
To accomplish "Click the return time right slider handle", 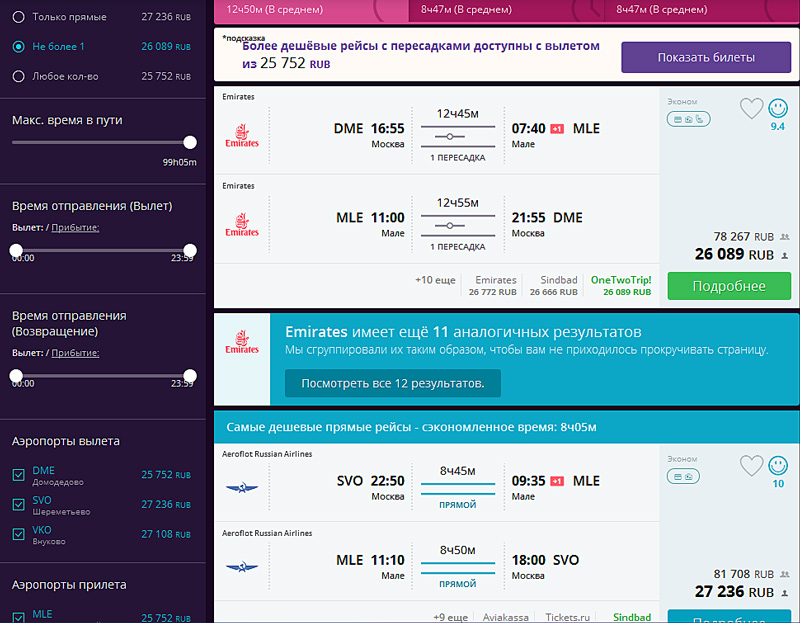I will pyautogui.click(x=190, y=376).
